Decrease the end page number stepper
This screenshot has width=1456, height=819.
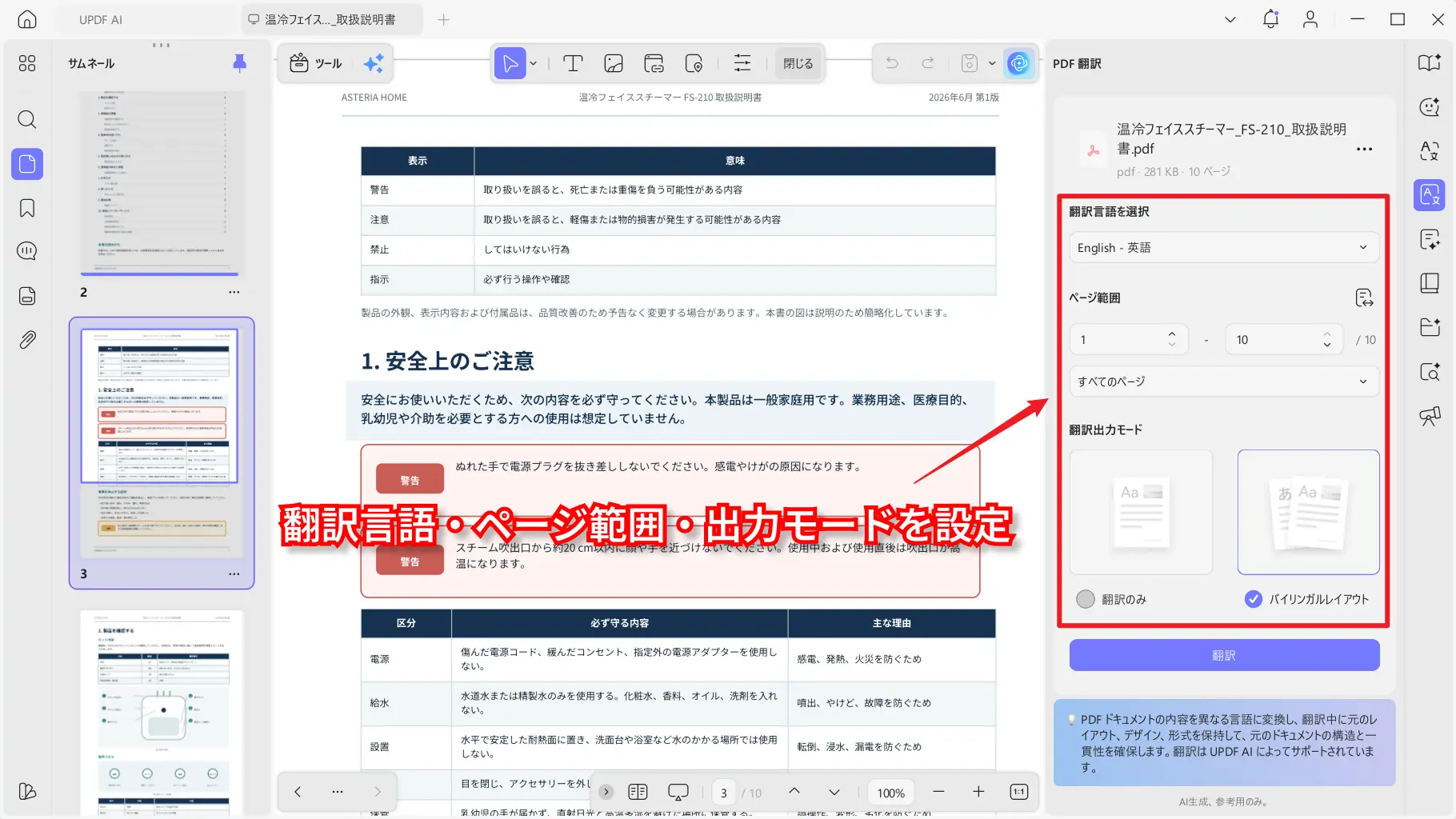point(1327,345)
